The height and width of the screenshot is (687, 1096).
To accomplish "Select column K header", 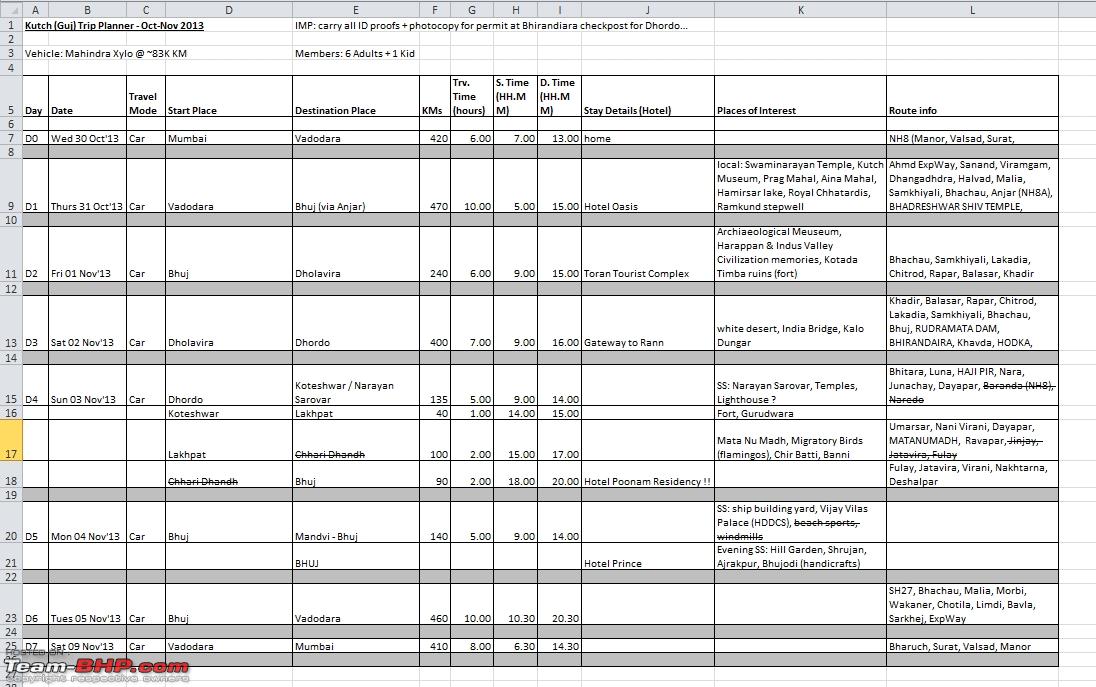I will pos(800,10).
